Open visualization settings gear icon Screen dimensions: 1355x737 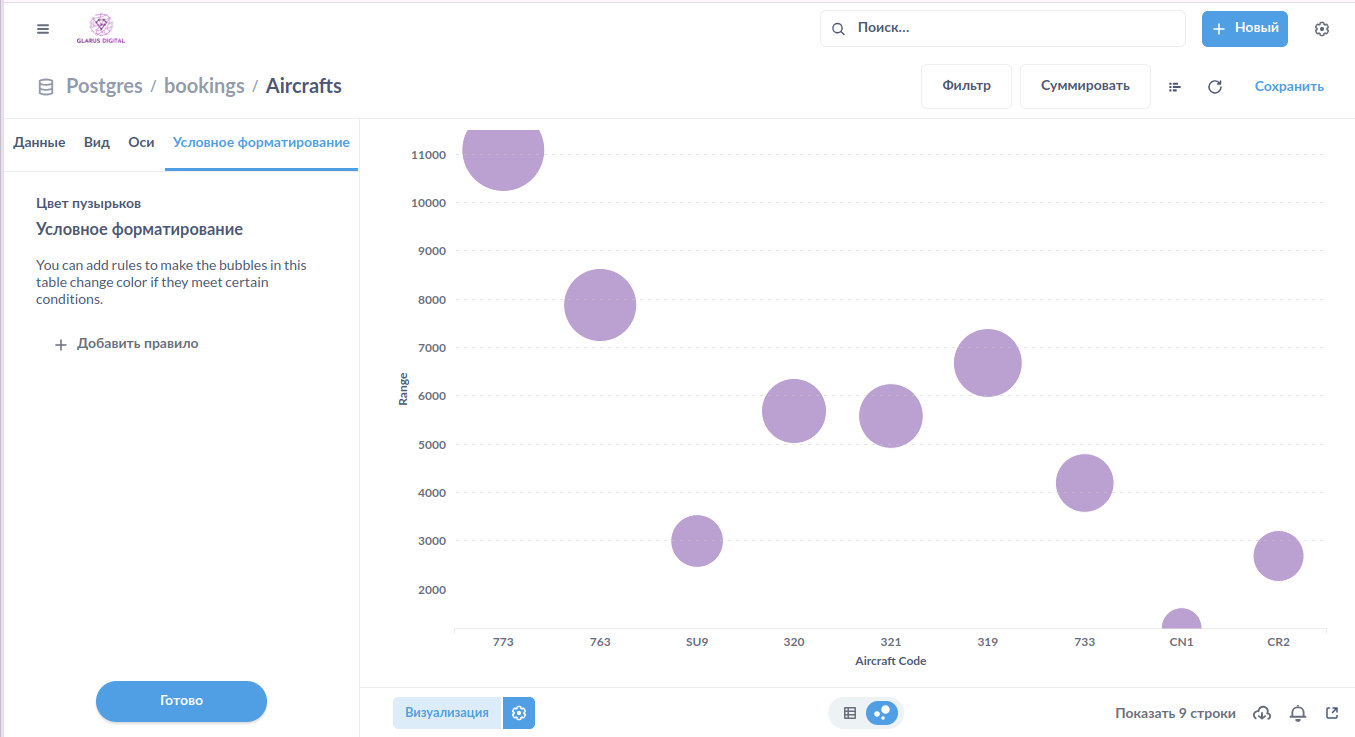click(519, 713)
